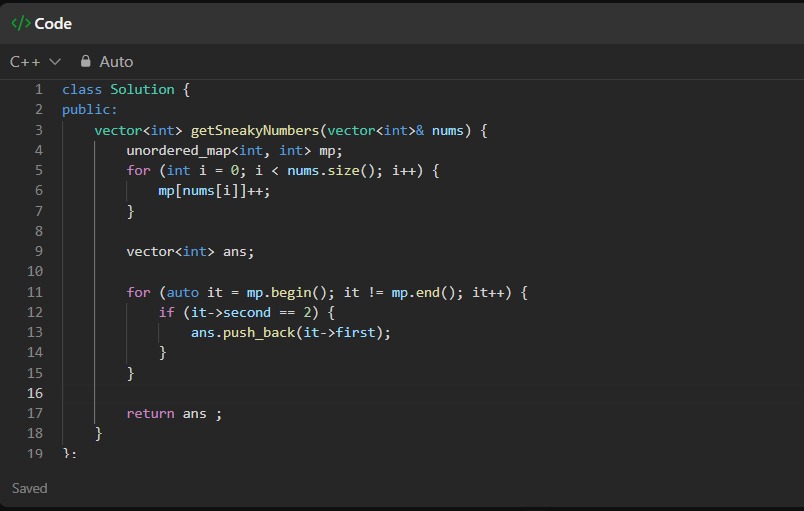The height and width of the screenshot is (511, 804).
Task: Click the 'class' keyword on line 1
Action: click(x=82, y=89)
